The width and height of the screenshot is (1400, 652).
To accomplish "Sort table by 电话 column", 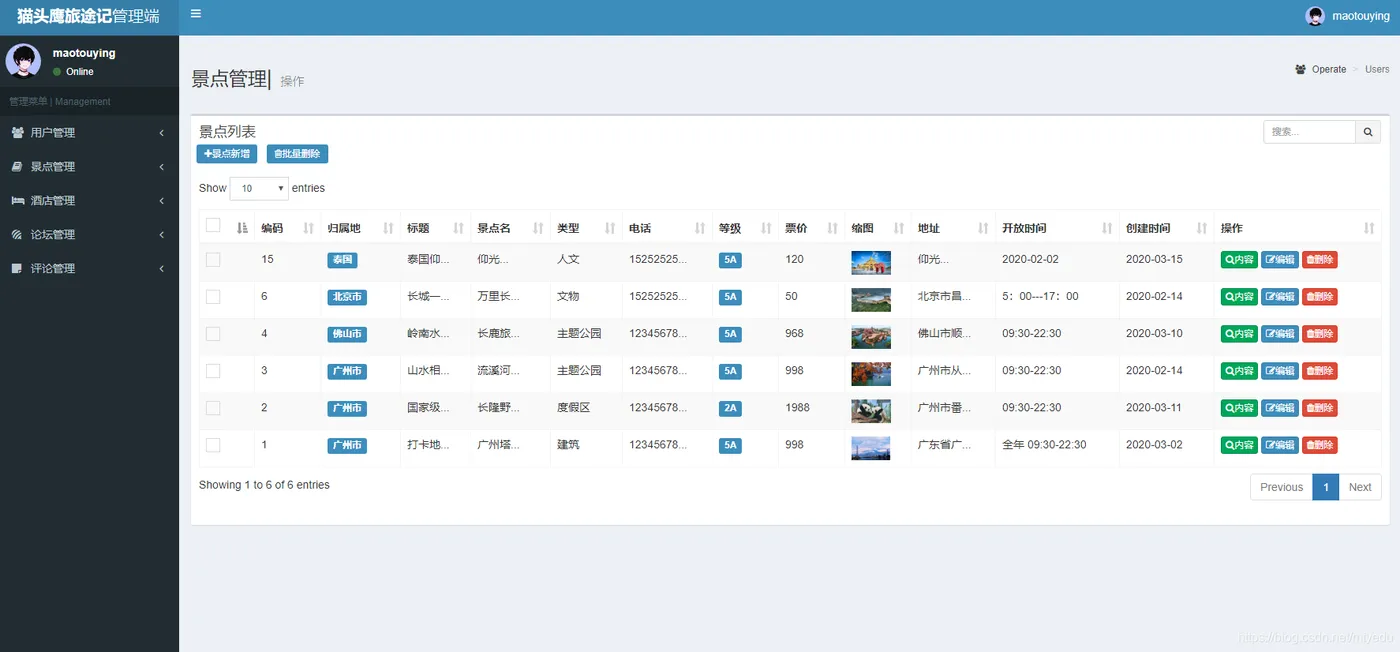I will [x=666, y=228].
